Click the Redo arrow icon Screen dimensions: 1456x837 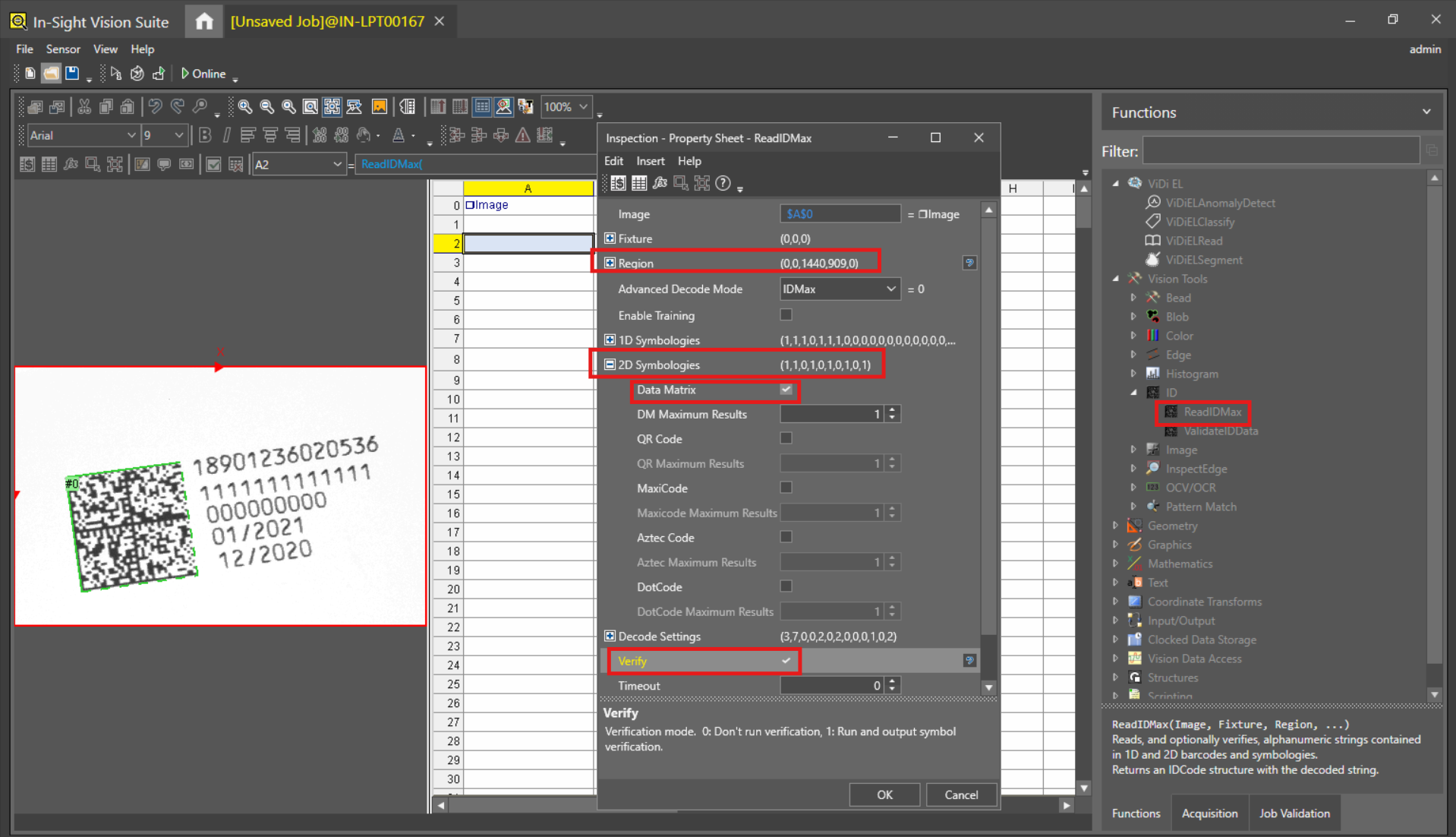[x=177, y=107]
